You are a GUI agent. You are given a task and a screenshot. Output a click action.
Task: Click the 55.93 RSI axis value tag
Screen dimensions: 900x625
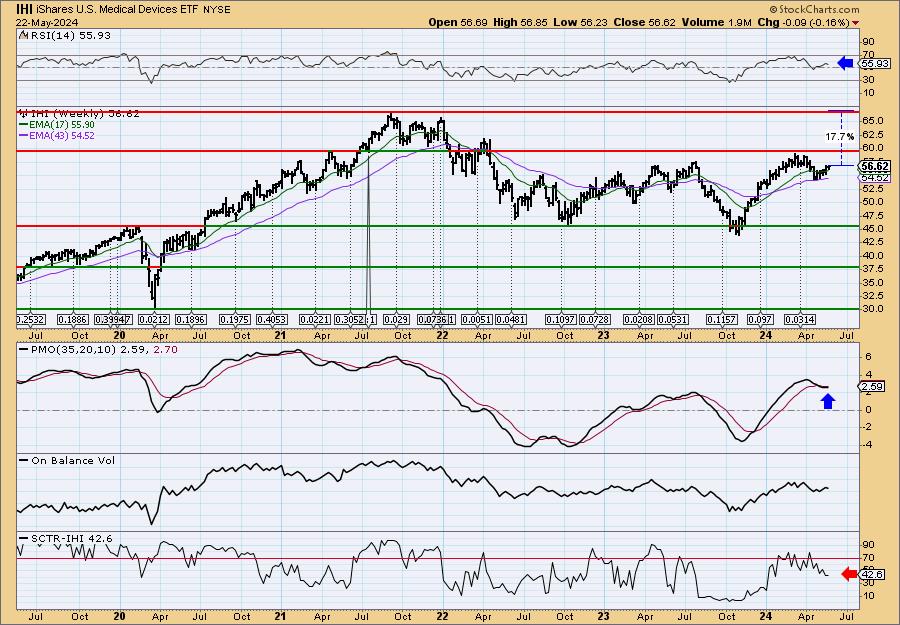click(875, 64)
